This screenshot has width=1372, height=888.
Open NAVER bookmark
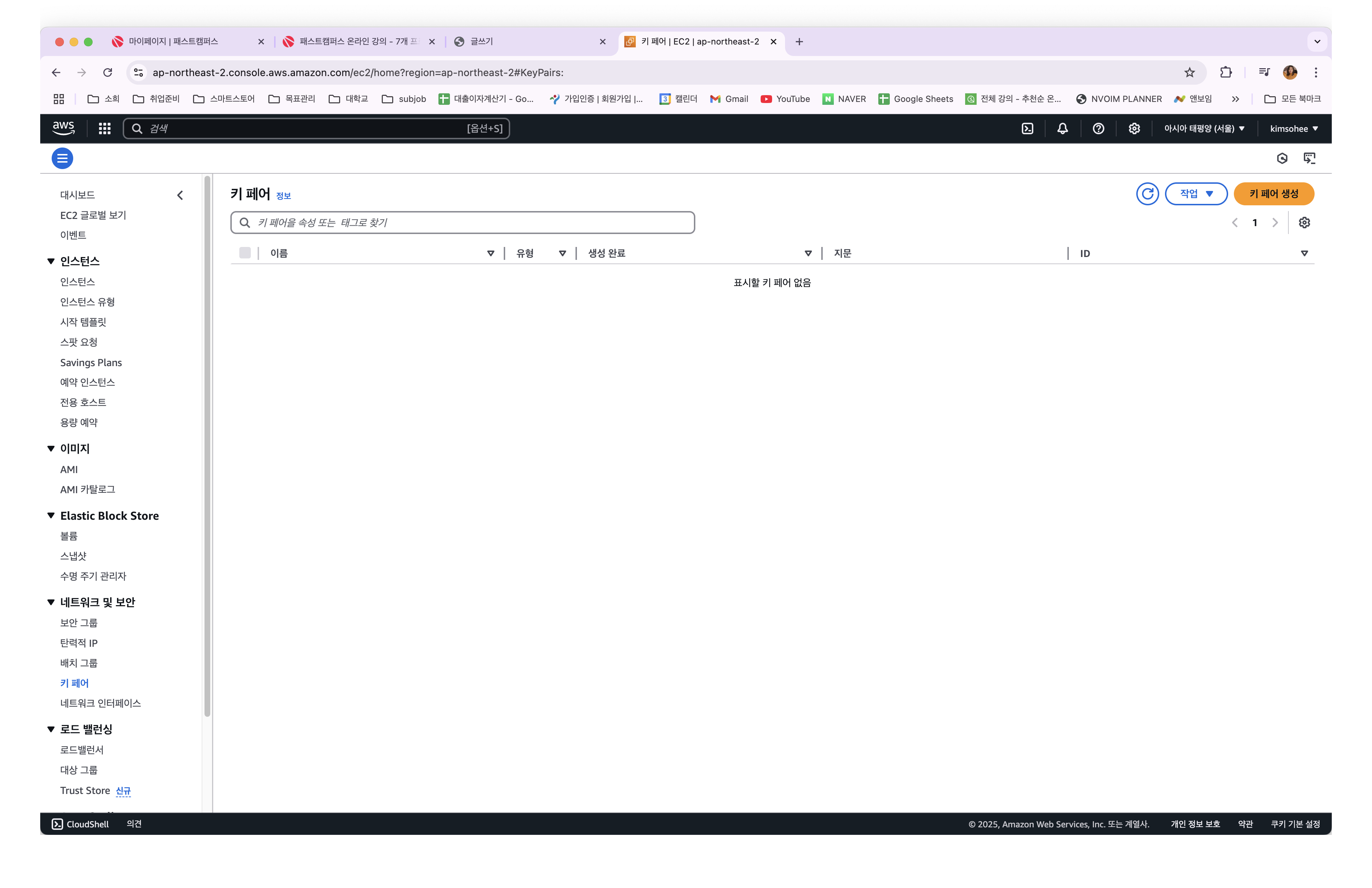point(844,99)
